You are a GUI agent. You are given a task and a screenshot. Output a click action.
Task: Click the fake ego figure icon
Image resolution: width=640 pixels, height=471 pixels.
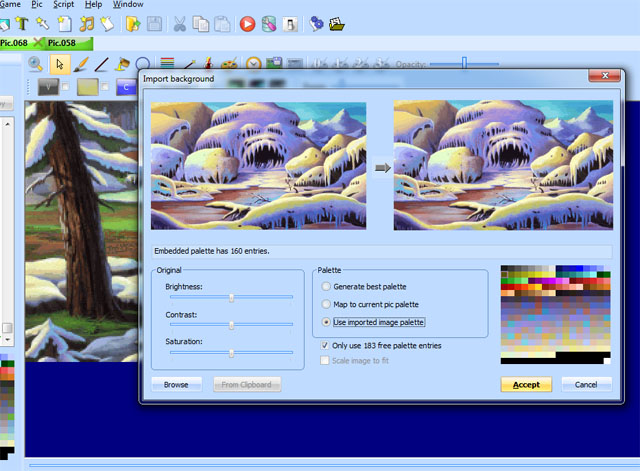(209, 63)
